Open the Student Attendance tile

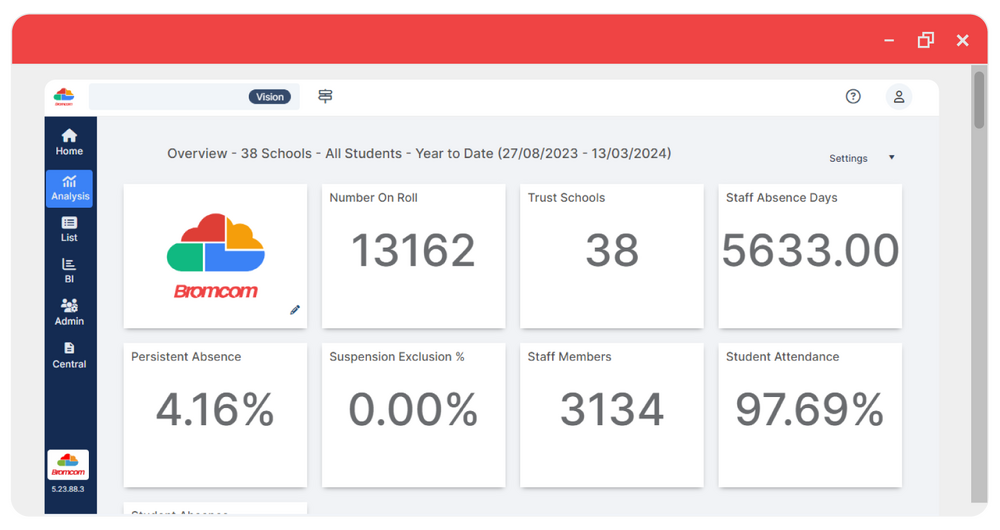click(x=810, y=415)
